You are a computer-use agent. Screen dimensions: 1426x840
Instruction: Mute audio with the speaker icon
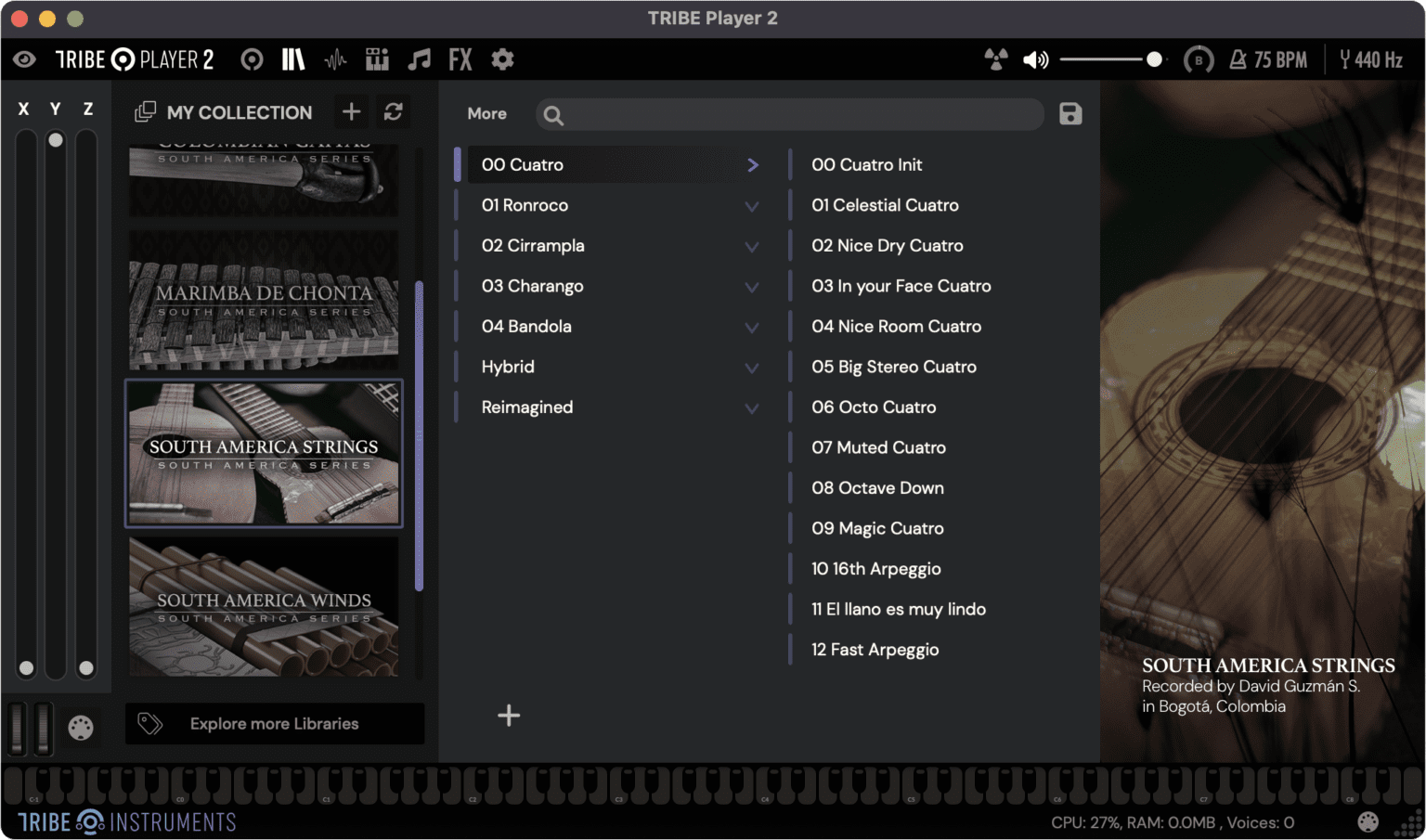tap(1035, 59)
